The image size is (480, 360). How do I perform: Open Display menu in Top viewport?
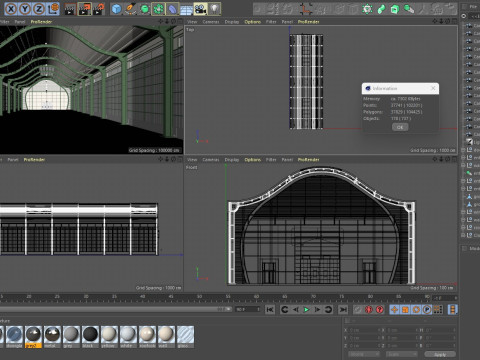pyautogui.click(x=232, y=22)
